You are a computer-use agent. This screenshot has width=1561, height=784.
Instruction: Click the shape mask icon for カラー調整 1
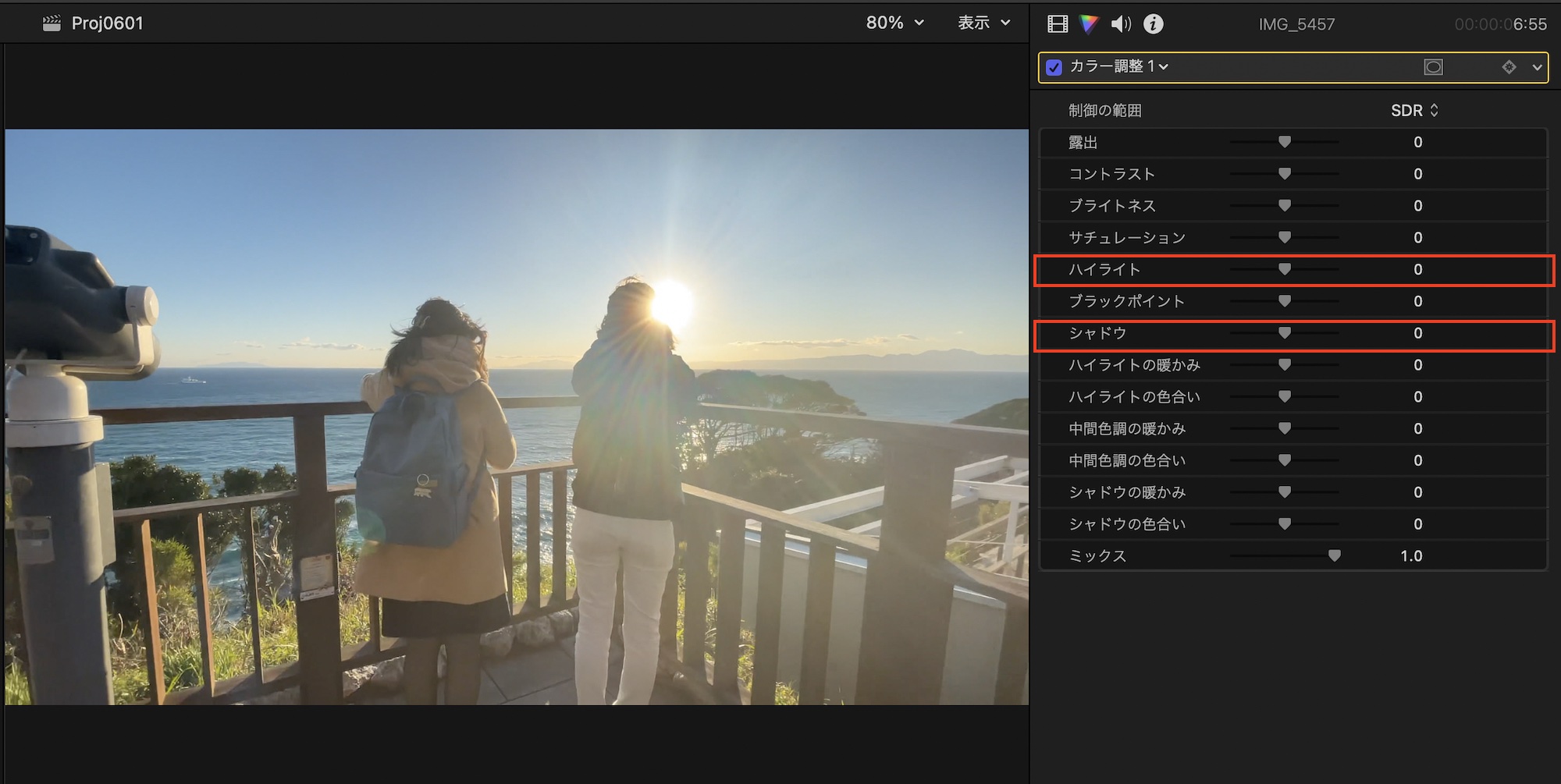(1433, 67)
